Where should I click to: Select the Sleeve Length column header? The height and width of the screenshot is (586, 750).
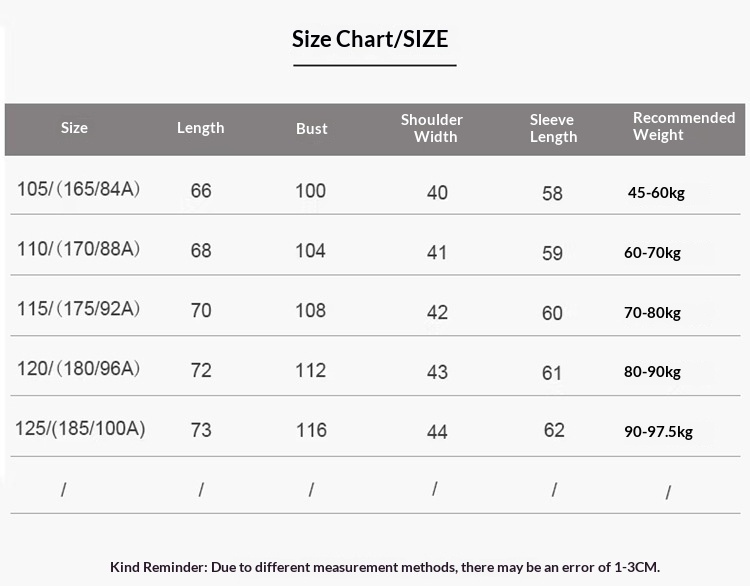(x=553, y=129)
